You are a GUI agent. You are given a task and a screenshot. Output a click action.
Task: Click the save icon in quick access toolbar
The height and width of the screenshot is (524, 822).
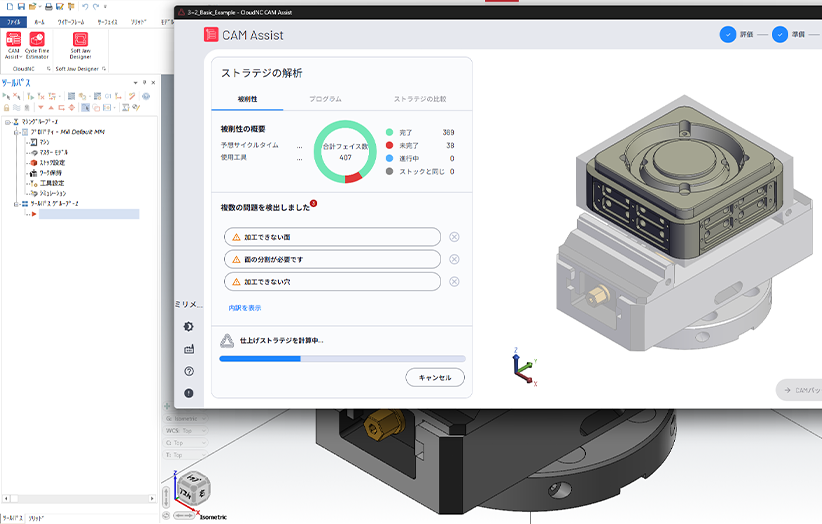[21, 7]
